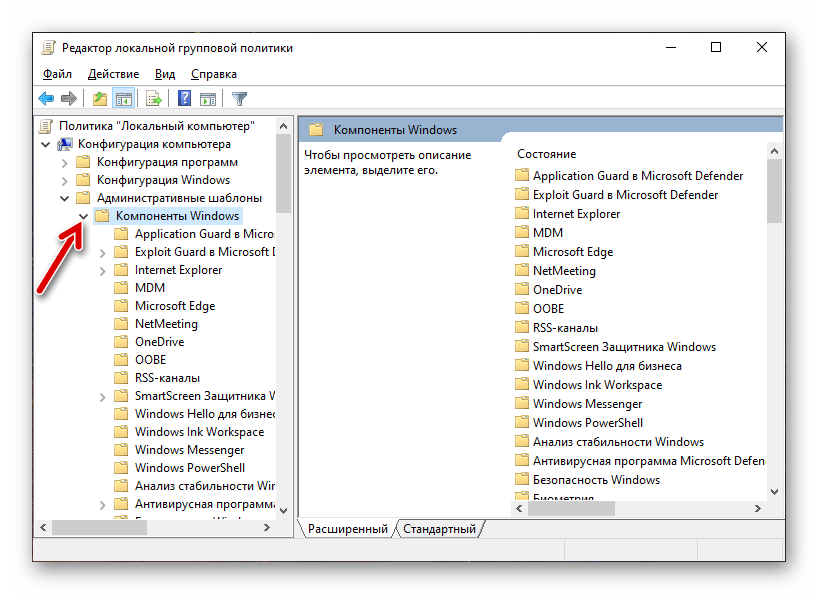Open the Действие menu
The height and width of the screenshot is (594, 818).
click(x=113, y=74)
